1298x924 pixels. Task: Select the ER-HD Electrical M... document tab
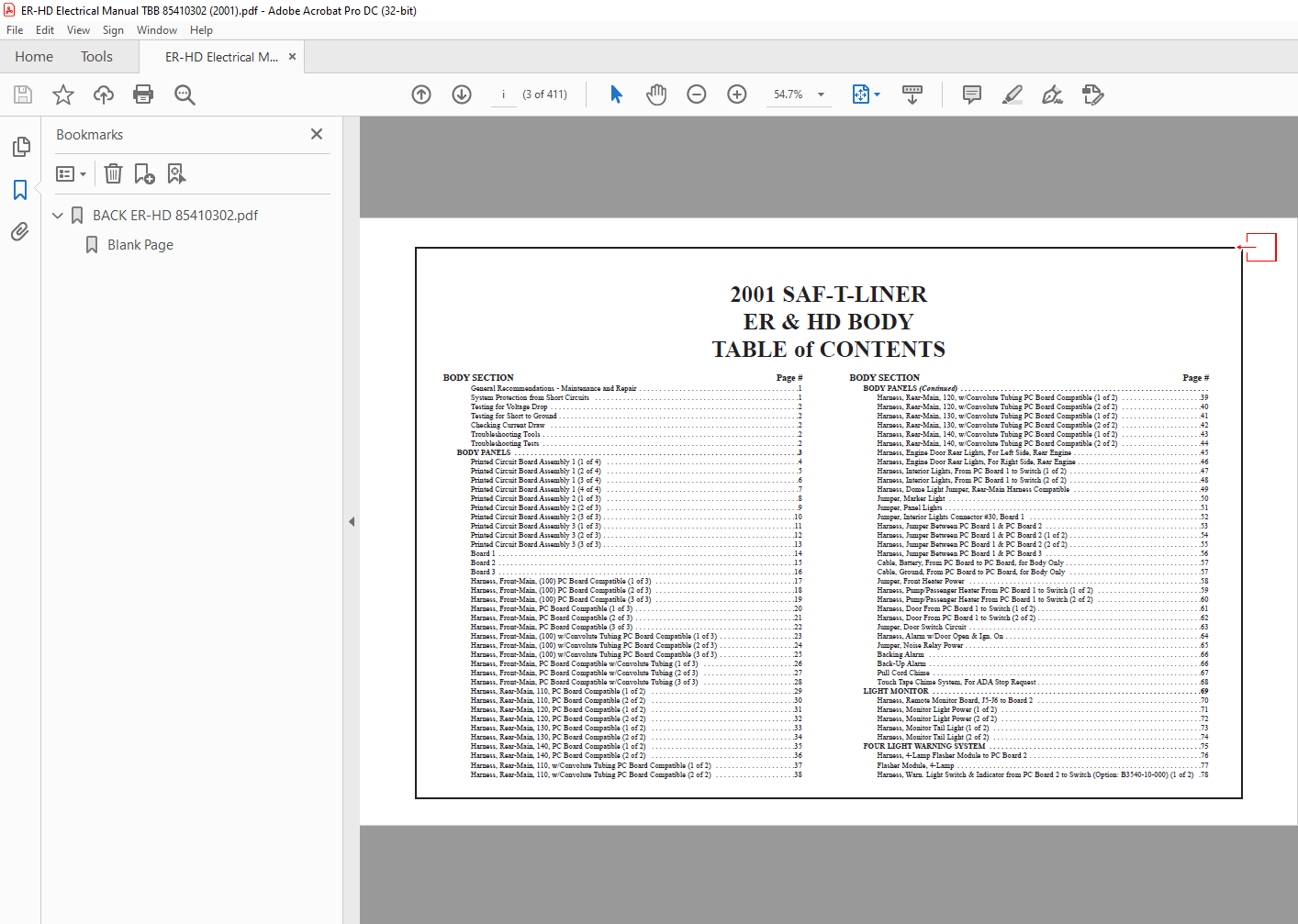(x=221, y=57)
